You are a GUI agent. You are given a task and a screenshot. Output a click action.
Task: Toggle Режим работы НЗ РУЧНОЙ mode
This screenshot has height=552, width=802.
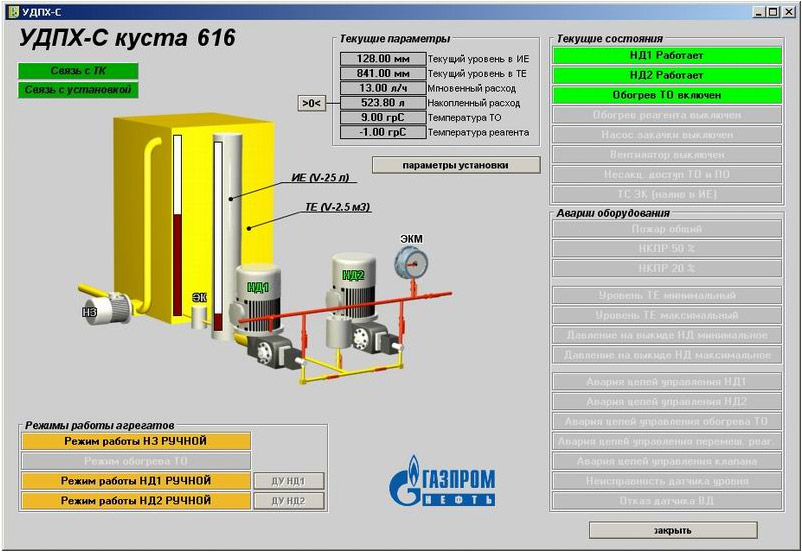[136, 441]
